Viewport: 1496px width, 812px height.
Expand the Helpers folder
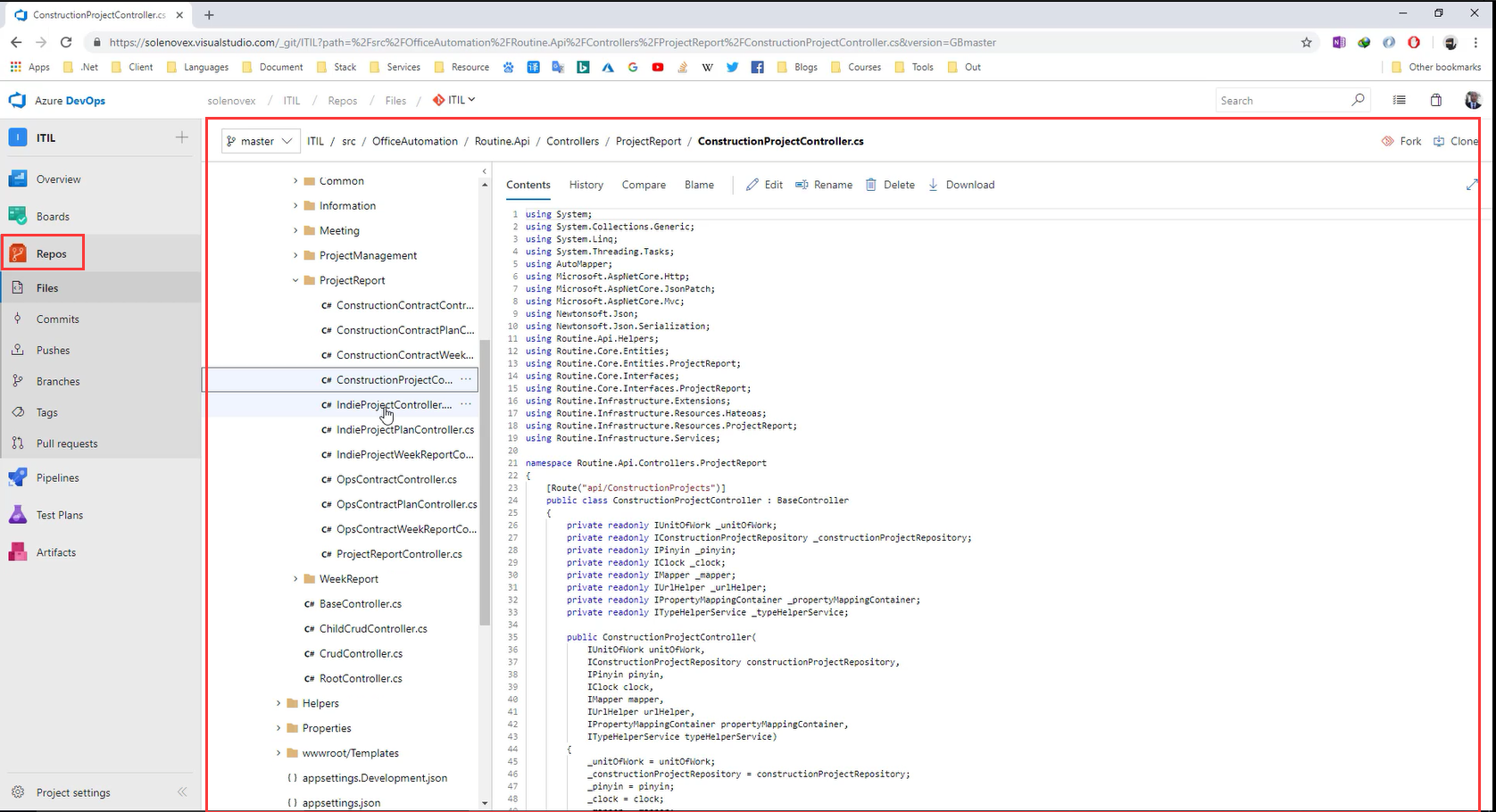tap(278, 703)
